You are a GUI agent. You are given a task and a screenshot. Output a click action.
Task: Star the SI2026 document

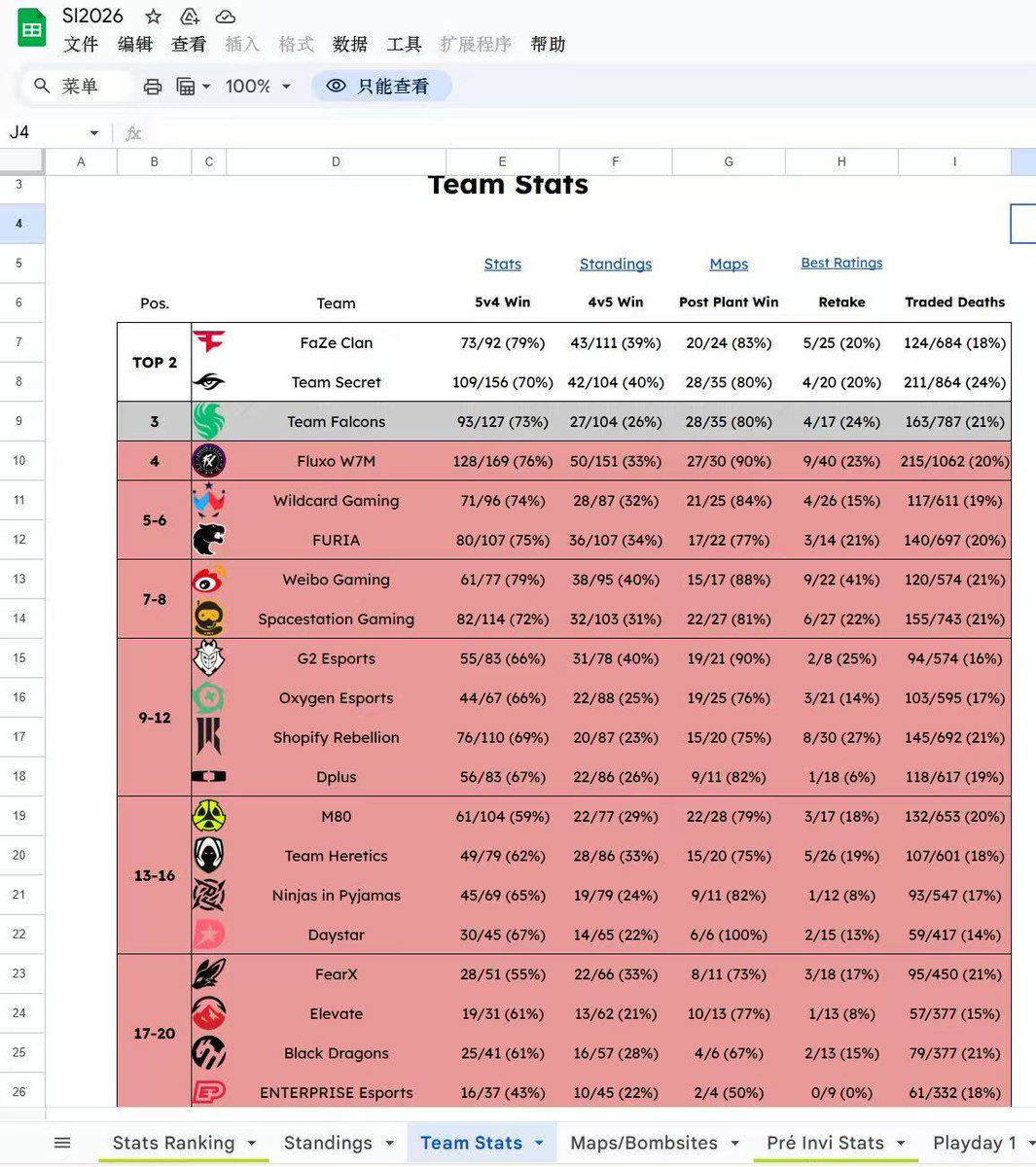point(154,17)
